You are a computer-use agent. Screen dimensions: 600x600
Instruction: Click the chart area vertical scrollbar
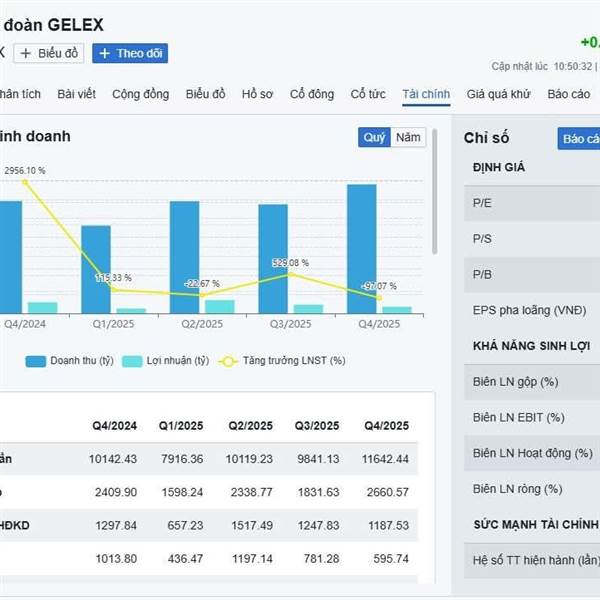(x=434, y=191)
